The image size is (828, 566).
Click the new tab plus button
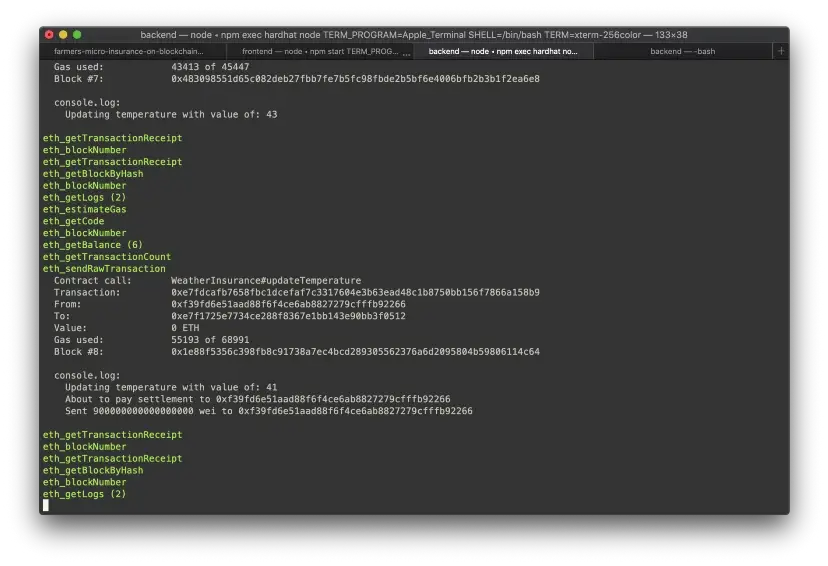coord(781,51)
